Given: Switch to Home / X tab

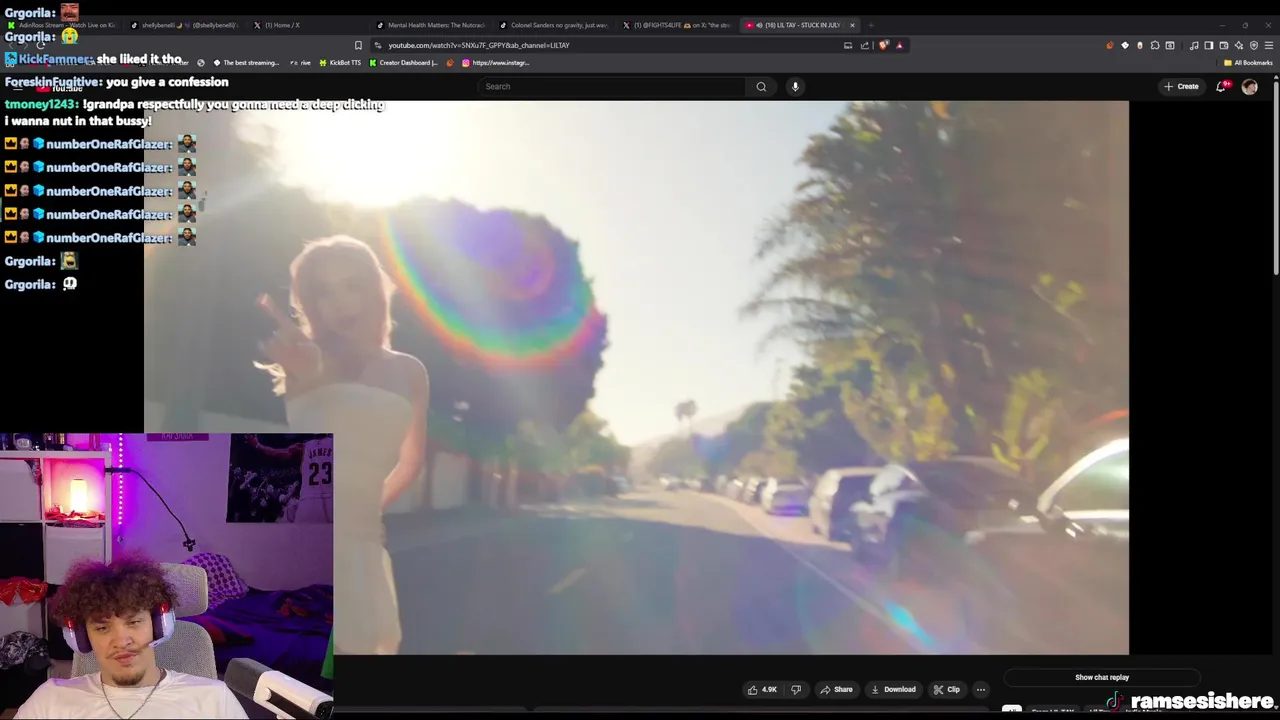Looking at the screenshot, I should (310, 25).
